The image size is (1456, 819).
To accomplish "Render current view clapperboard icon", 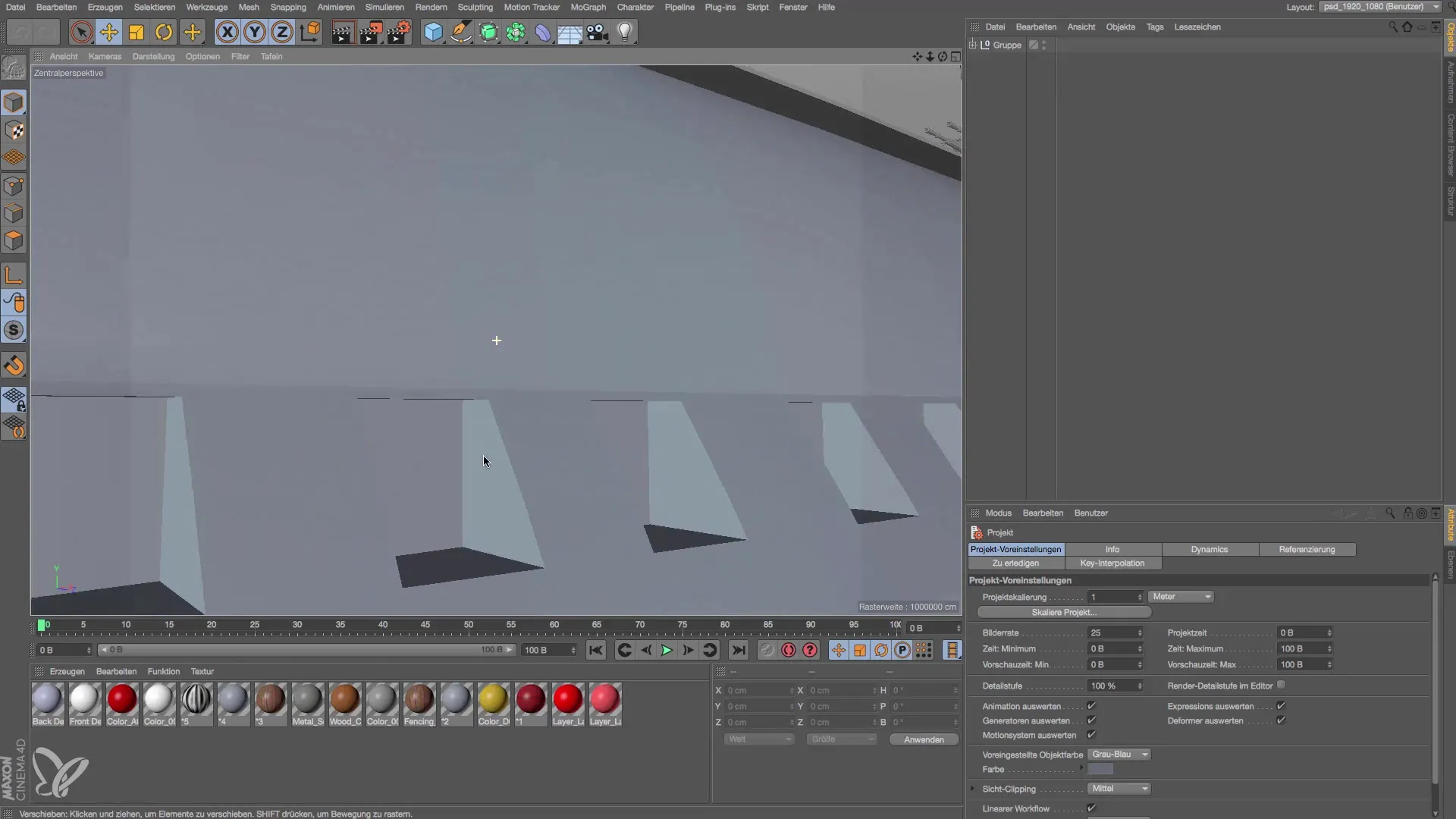I will point(342,33).
